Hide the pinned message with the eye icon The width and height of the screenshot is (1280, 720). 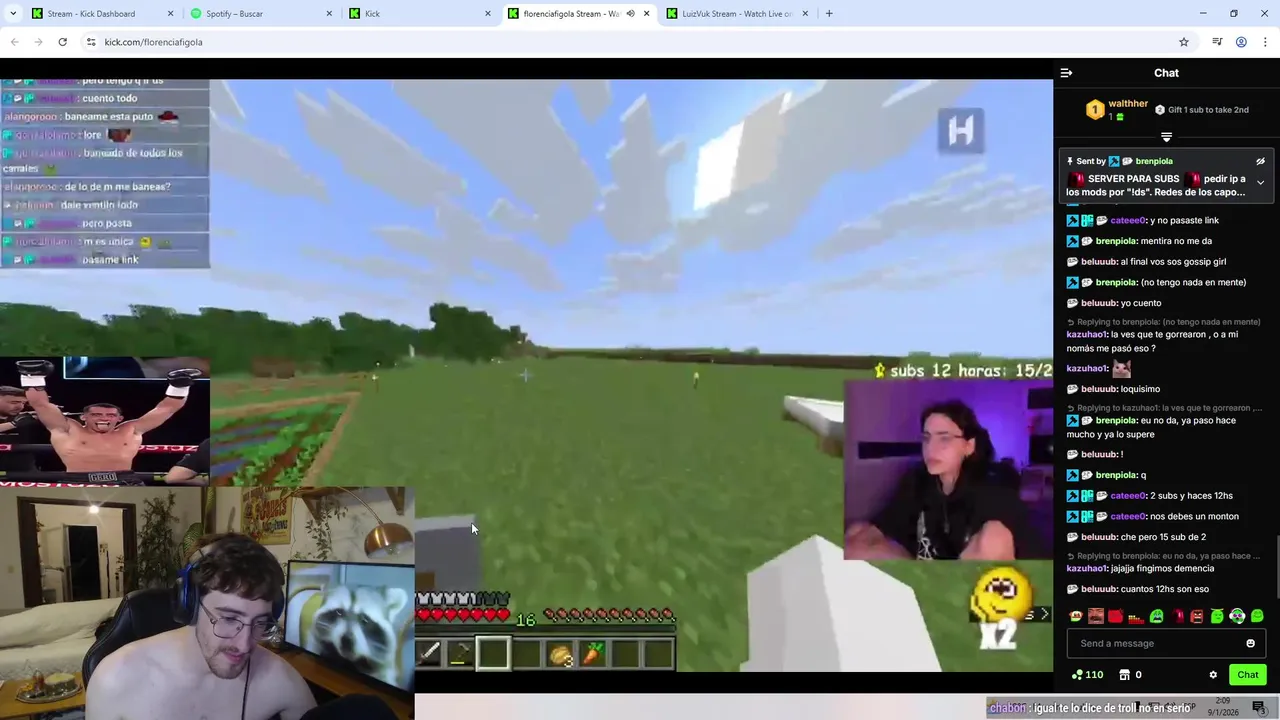(x=1260, y=161)
